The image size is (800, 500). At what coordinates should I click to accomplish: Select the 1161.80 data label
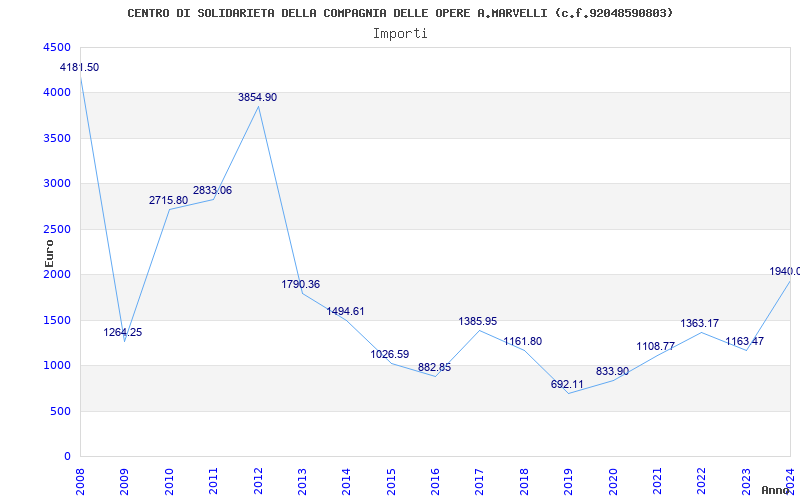[522, 341]
